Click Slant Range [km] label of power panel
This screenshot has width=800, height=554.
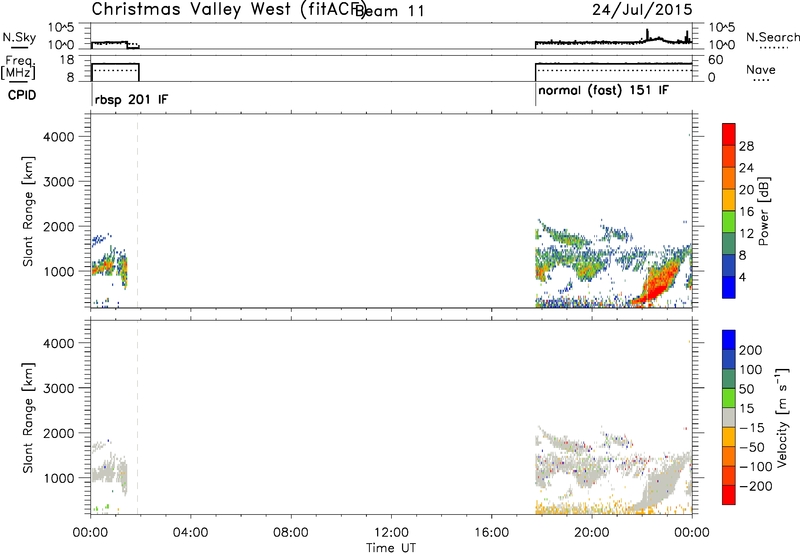(28, 211)
